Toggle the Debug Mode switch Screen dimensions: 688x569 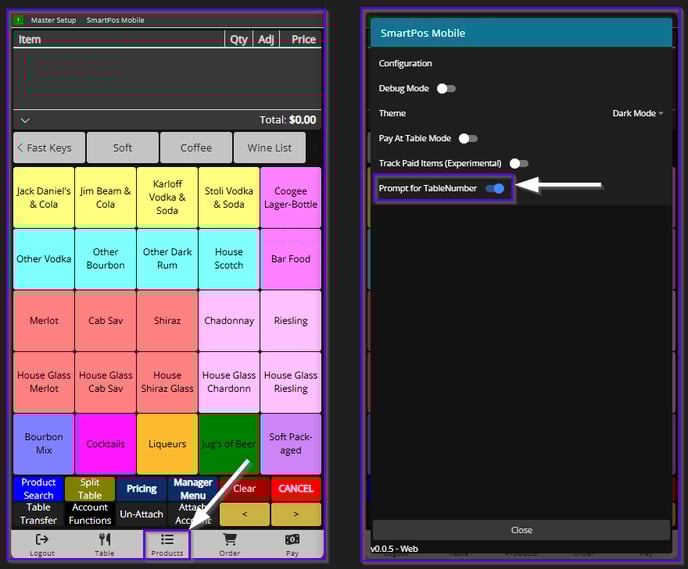(446, 89)
